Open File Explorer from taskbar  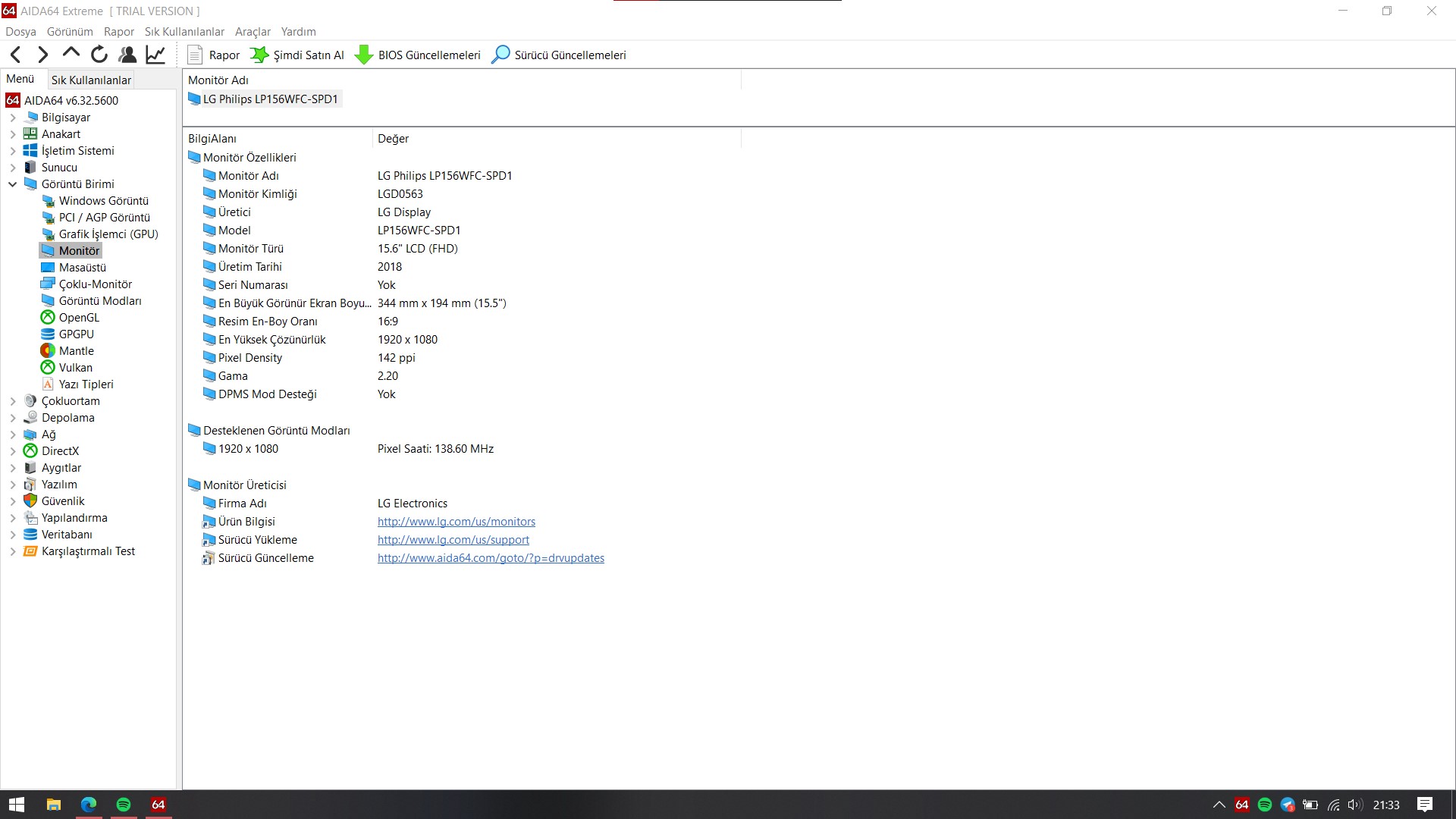(53, 805)
